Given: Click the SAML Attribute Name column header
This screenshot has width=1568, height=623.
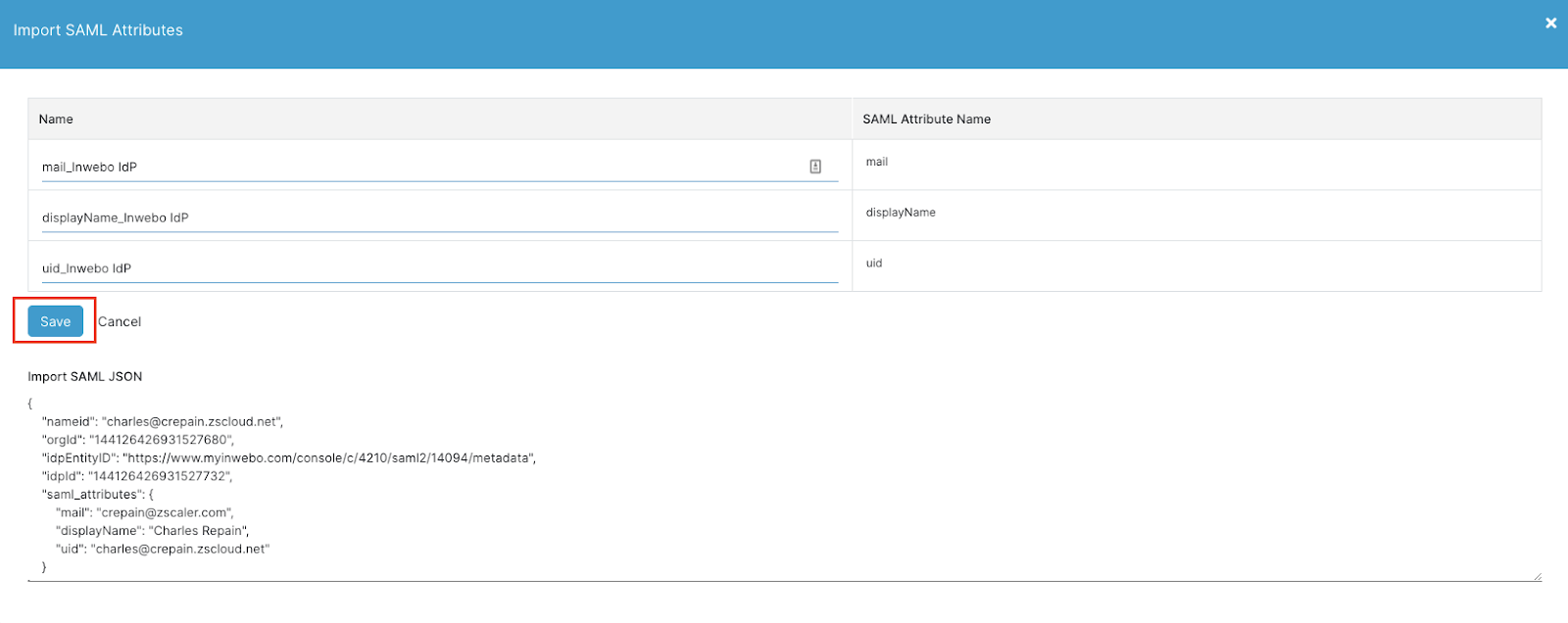Looking at the screenshot, I should pos(926,120).
